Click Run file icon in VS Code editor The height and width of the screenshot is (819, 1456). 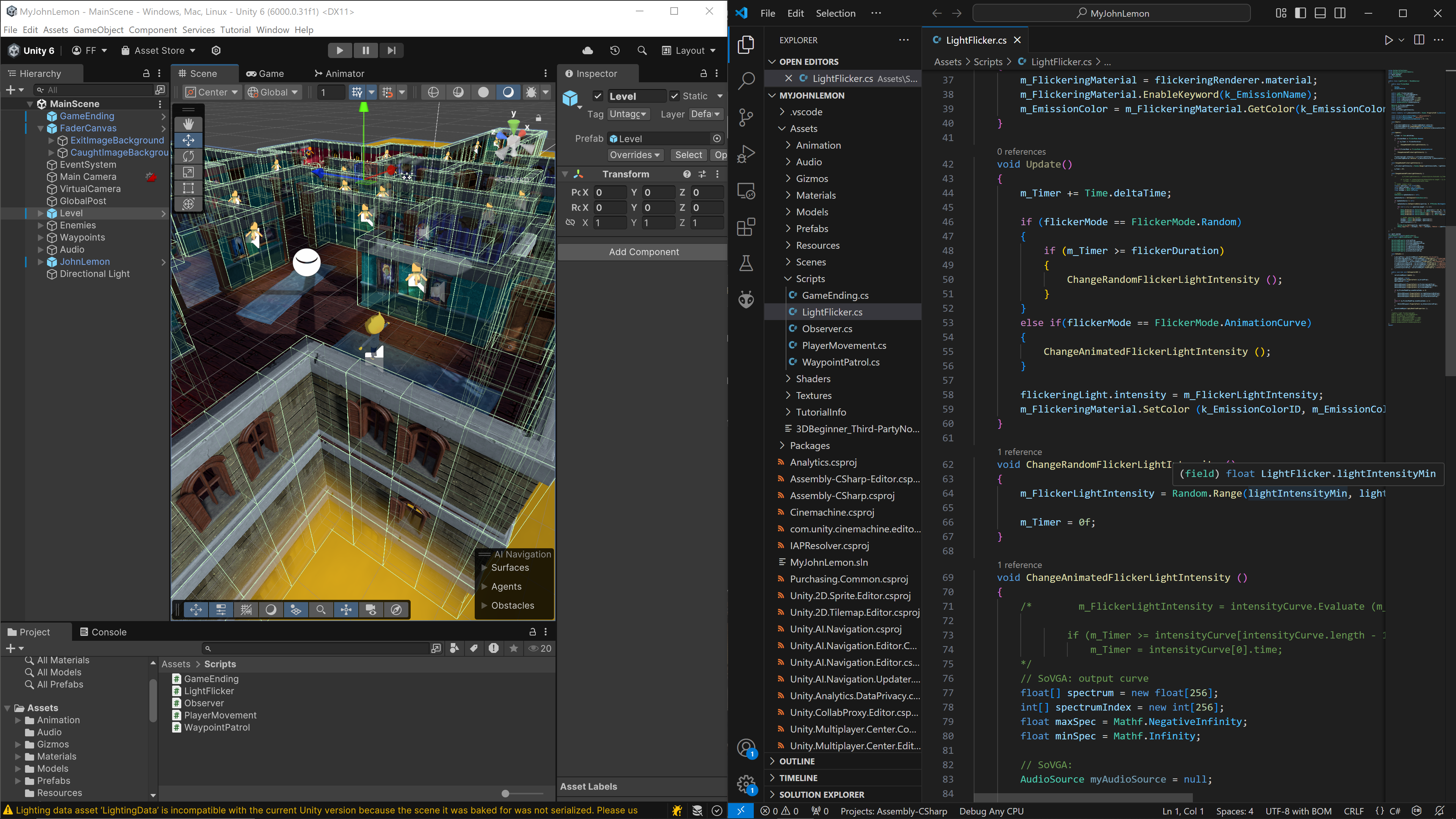1388,39
